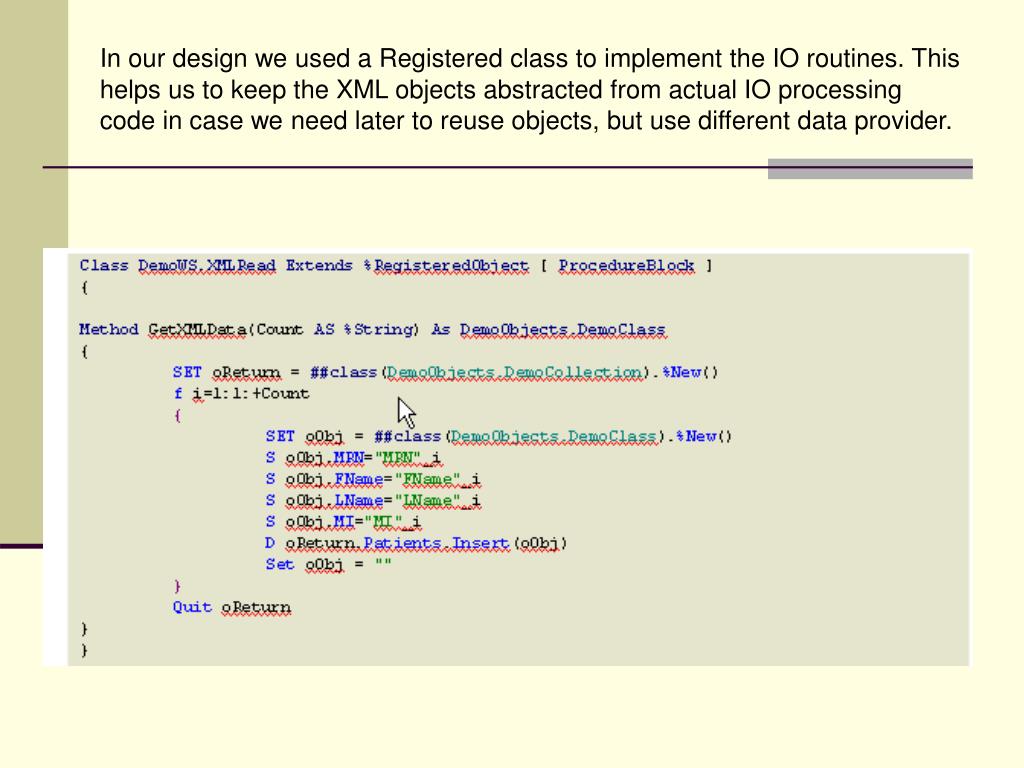Click DemoObjects.DemoCollection in the SET oReturn line
The height and width of the screenshot is (768, 1024).
click(513, 372)
